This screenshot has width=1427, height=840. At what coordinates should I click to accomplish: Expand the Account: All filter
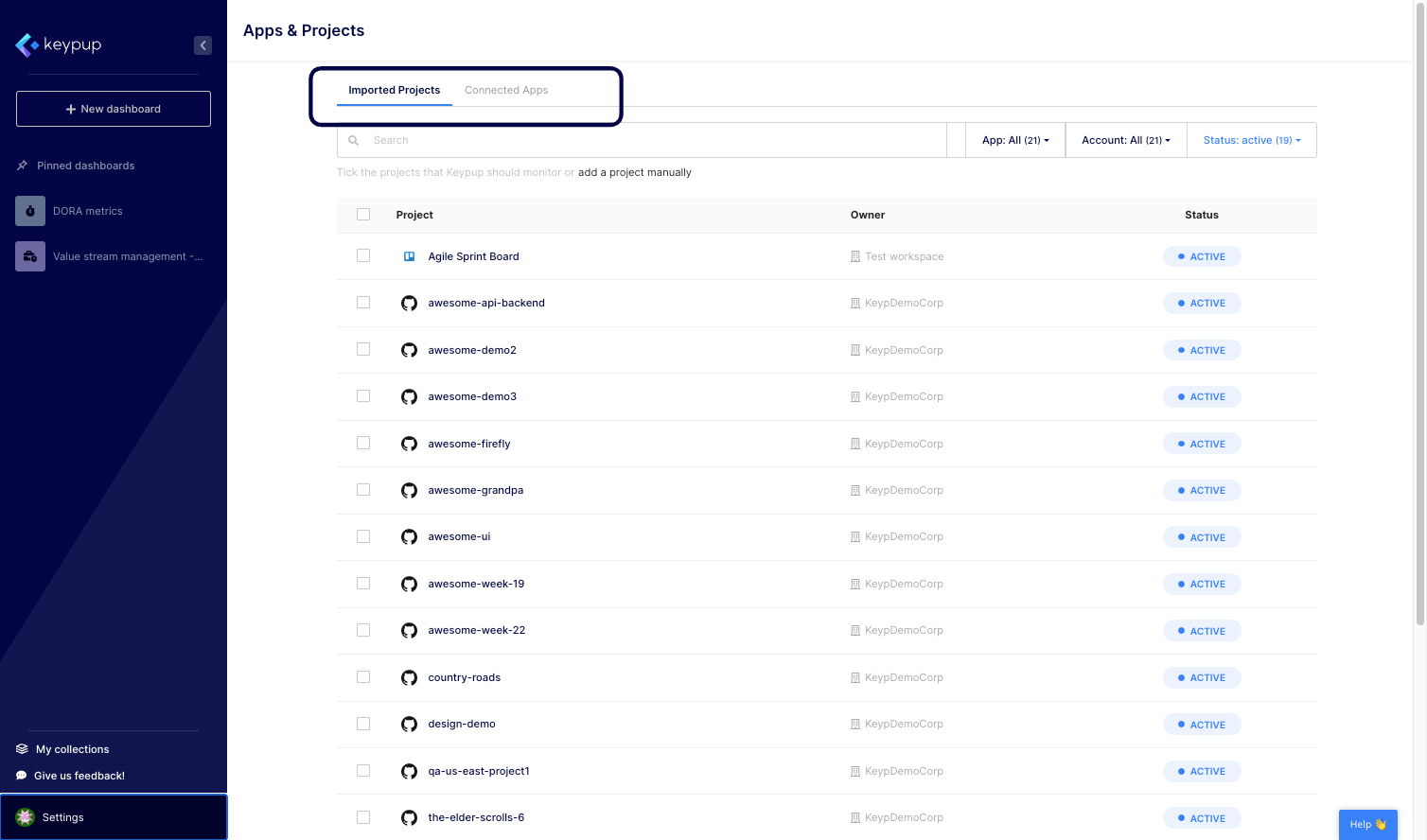pyautogui.click(x=1125, y=139)
